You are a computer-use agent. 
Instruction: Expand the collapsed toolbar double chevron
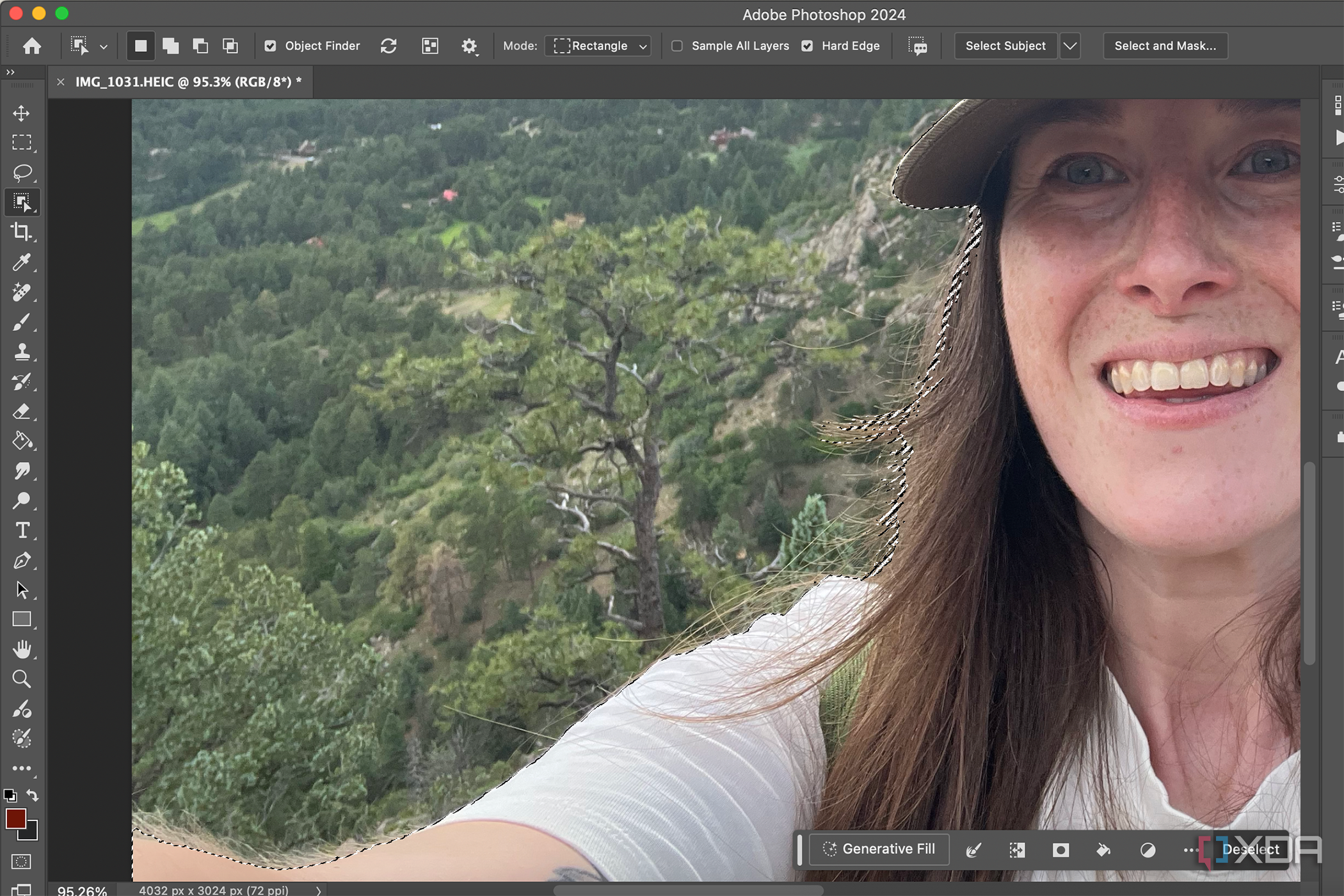(x=10, y=72)
